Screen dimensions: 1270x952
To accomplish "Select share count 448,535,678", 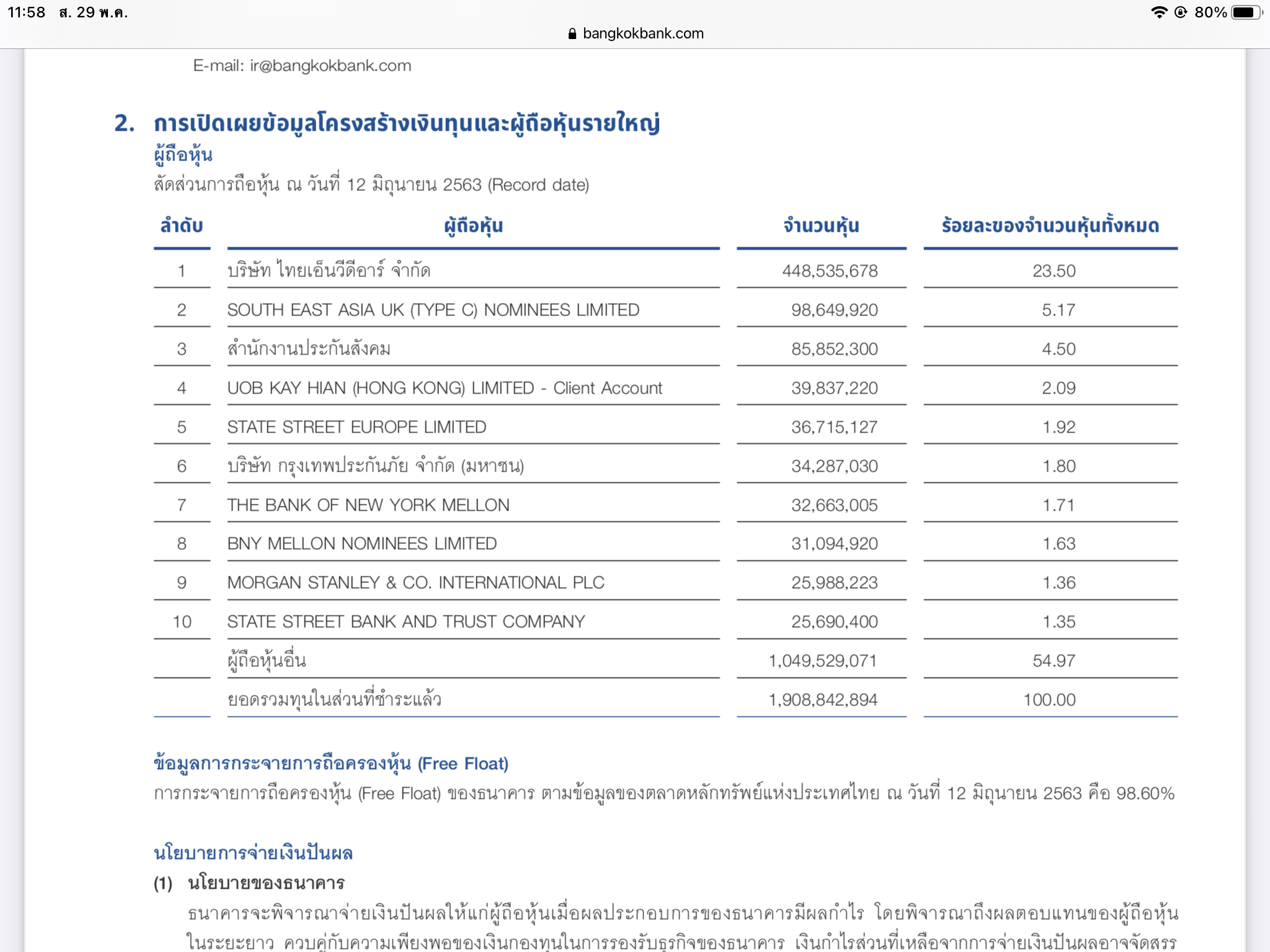I will [830, 271].
